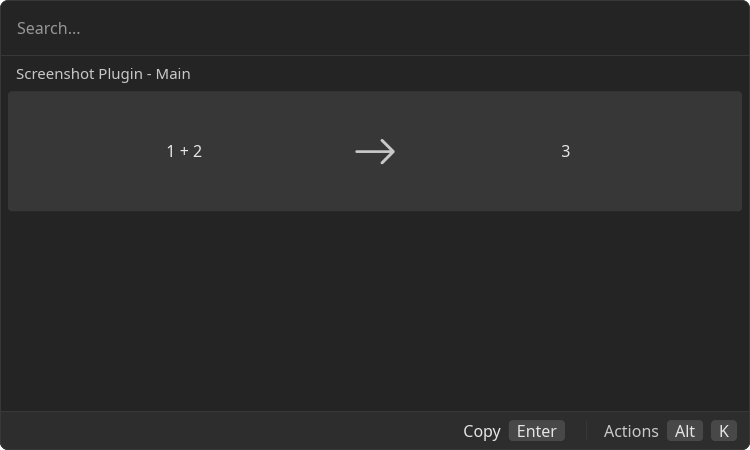The image size is (750, 450).
Task: Click the plus sign in the expression
Action: (184, 151)
